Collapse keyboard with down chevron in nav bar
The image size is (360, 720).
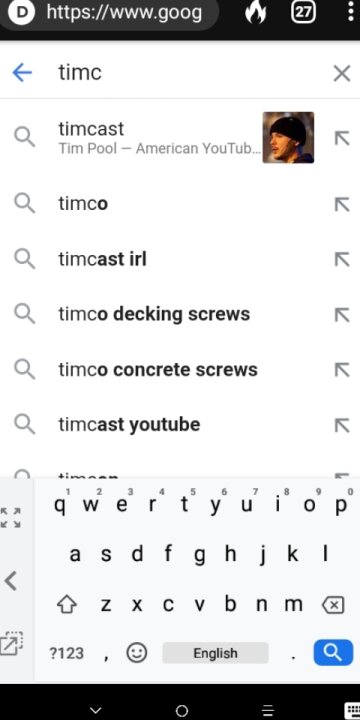coord(95,710)
